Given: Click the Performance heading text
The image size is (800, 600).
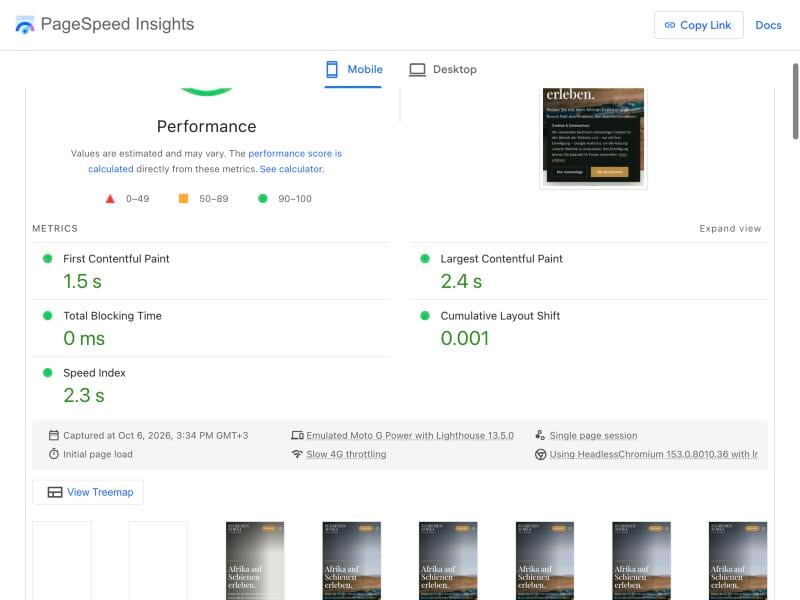Looking at the screenshot, I should (207, 127).
